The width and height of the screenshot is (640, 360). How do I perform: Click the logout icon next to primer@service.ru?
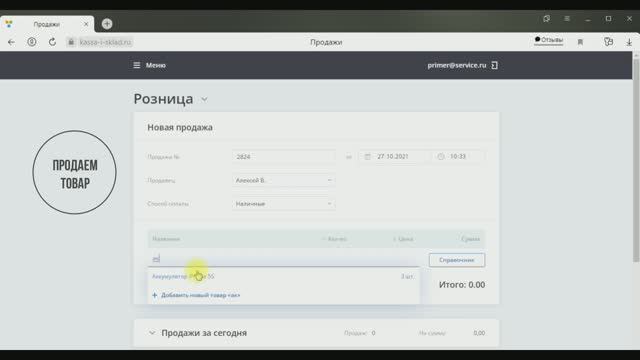(494, 65)
